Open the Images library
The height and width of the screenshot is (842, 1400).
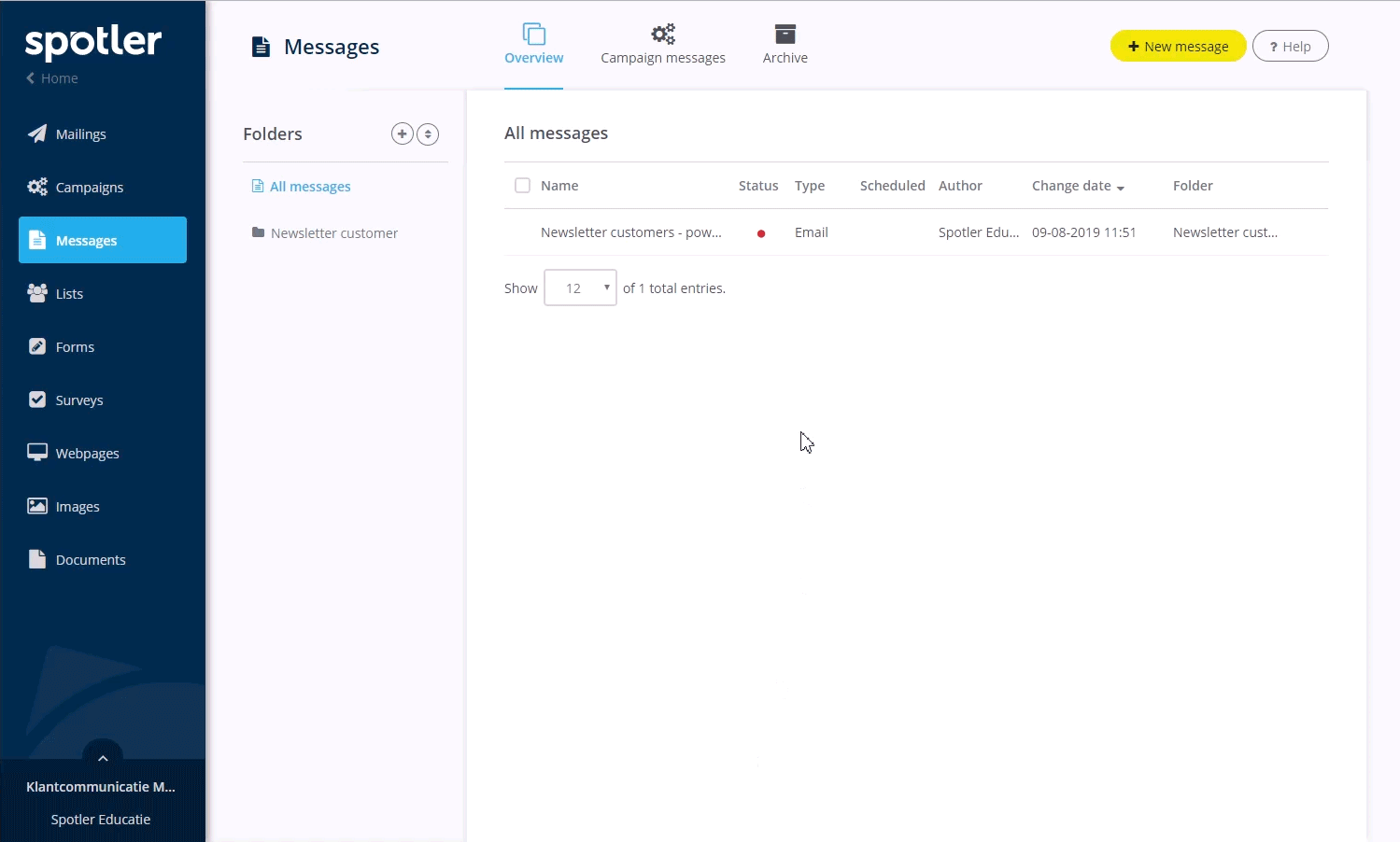pos(77,507)
